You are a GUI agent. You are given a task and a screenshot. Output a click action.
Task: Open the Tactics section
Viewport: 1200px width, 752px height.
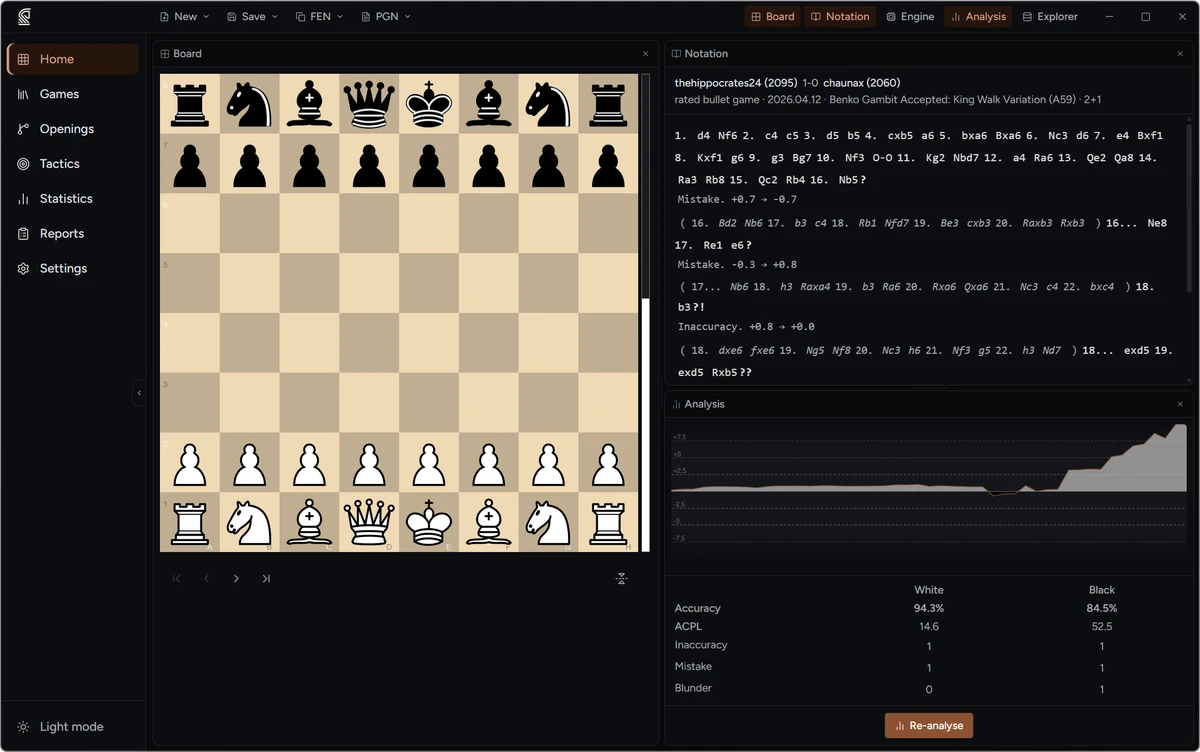tap(73, 164)
